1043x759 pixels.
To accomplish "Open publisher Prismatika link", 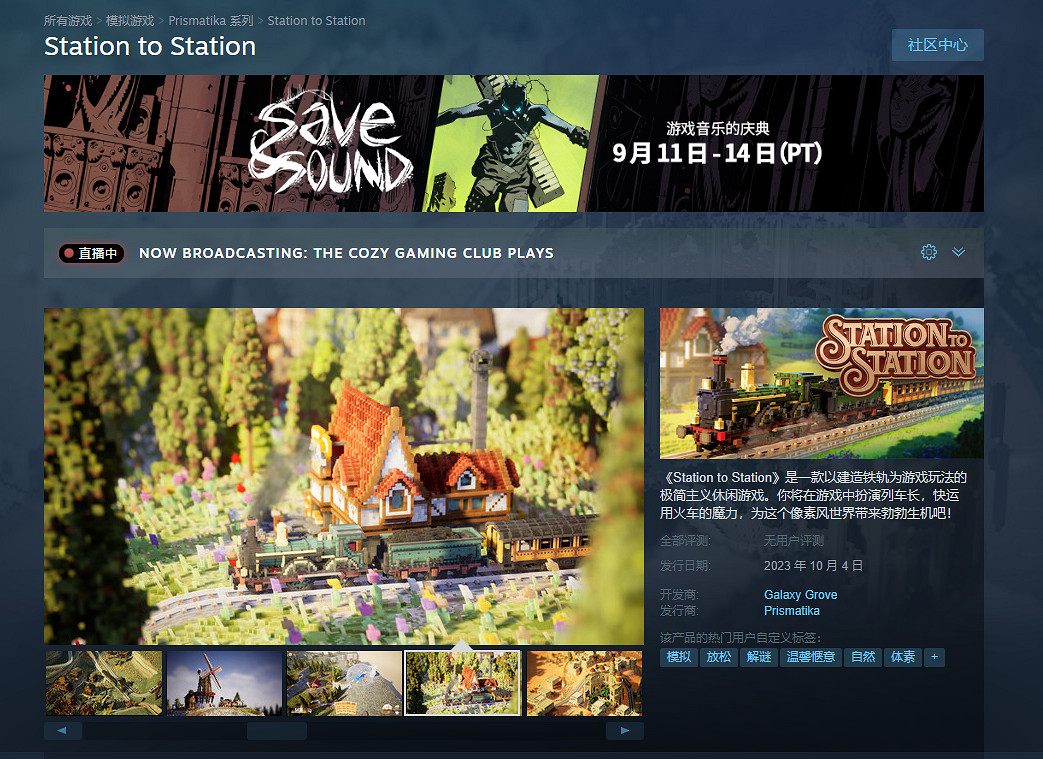I will coord(791,611).
